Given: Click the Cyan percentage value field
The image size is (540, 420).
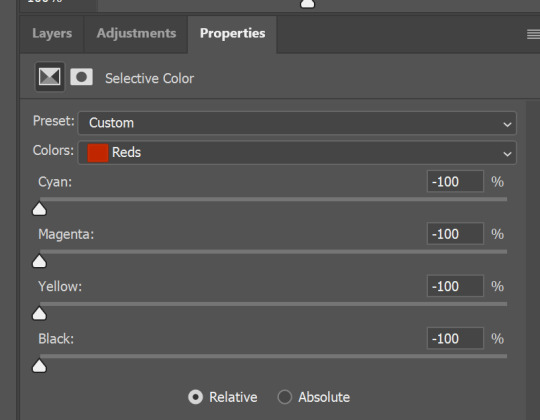Looking at the screenshot, I should click(455, 181).
